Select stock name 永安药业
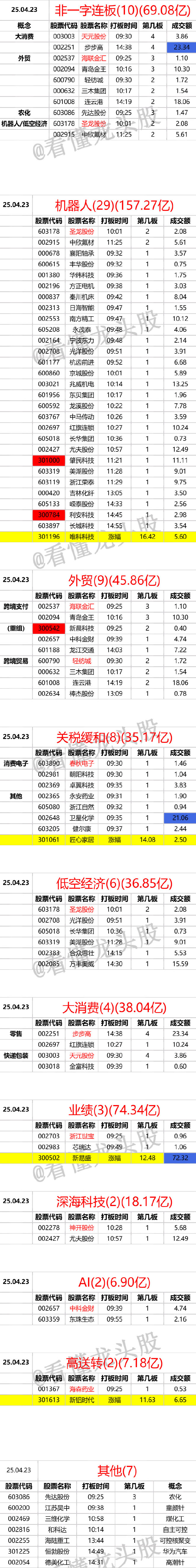The image size is (196, 1568). tap(81, 796)
